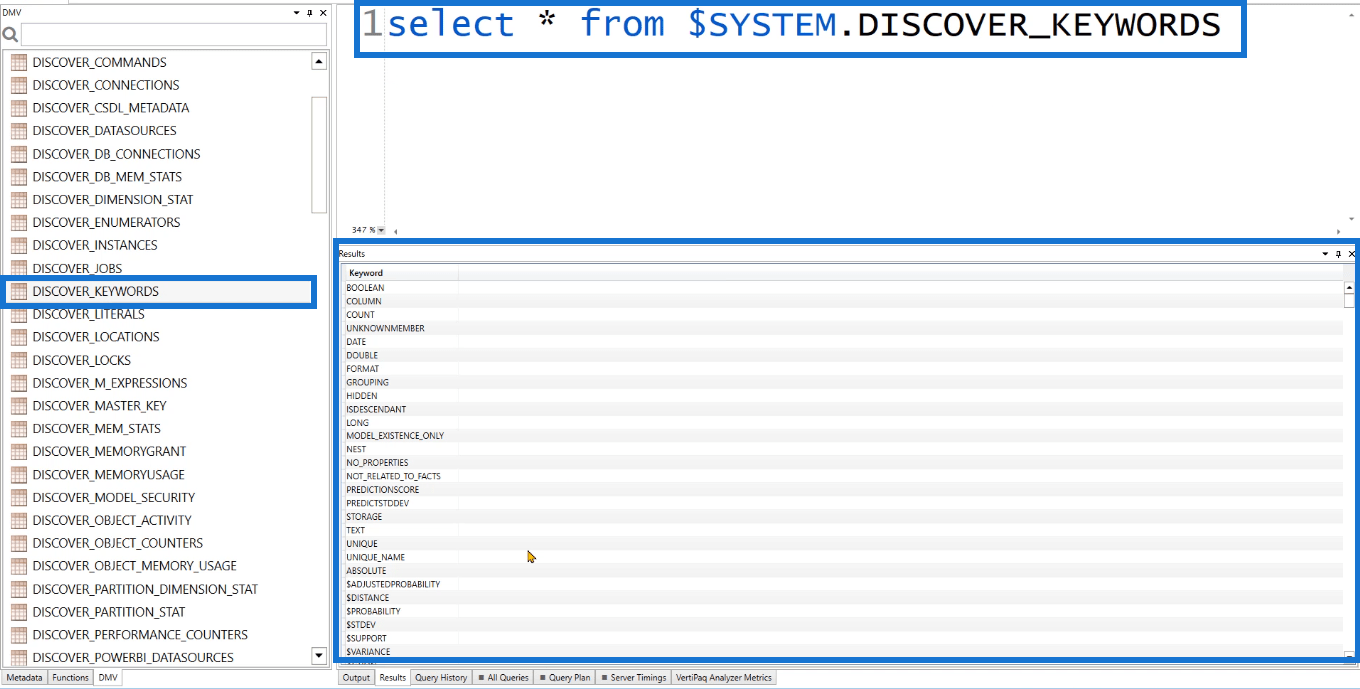This screenshot has width=1360, height=689.
Task: Click table icon next to DISCOVER_DB_CONNECTIONS
Action: [x=19, y=154]
